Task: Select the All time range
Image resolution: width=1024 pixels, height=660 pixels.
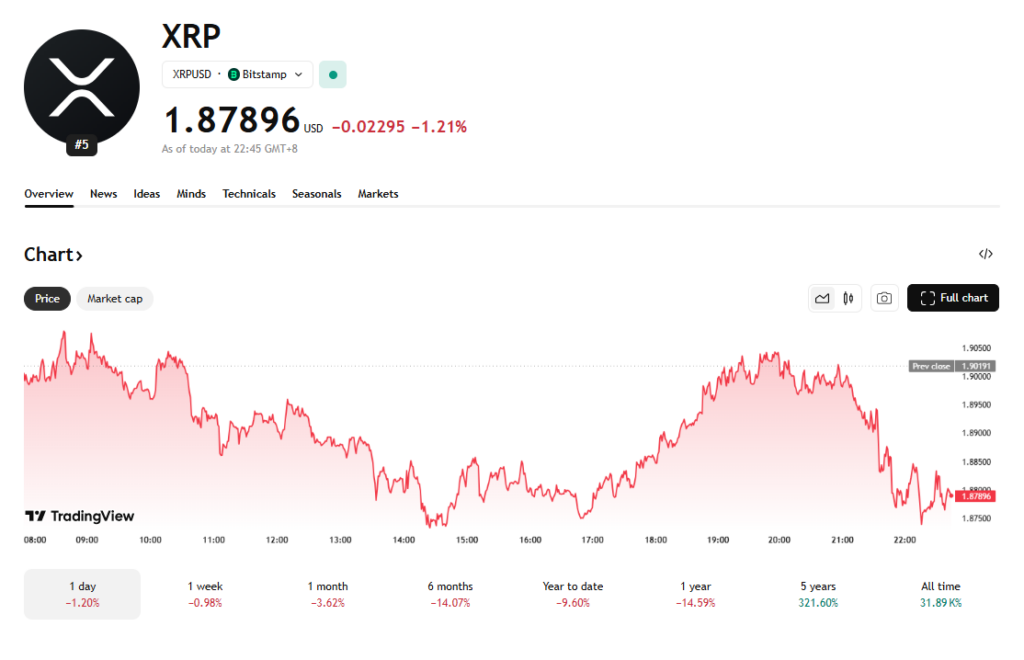Action: pyautogui.click(x=940, y=594)
